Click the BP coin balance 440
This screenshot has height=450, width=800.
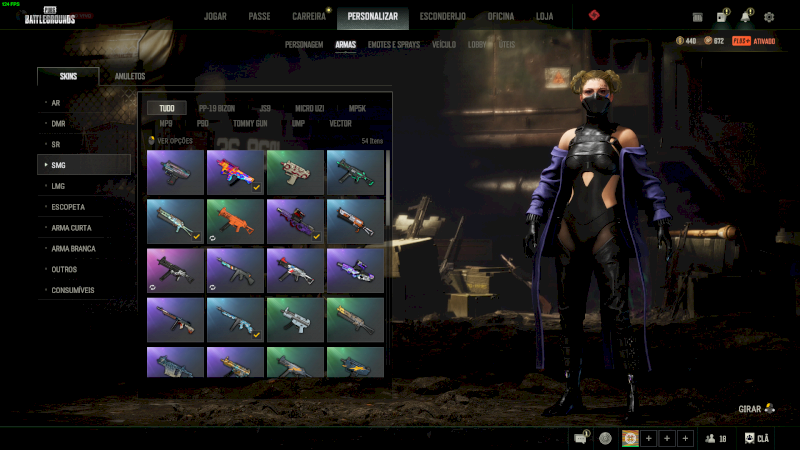(686, 41)
